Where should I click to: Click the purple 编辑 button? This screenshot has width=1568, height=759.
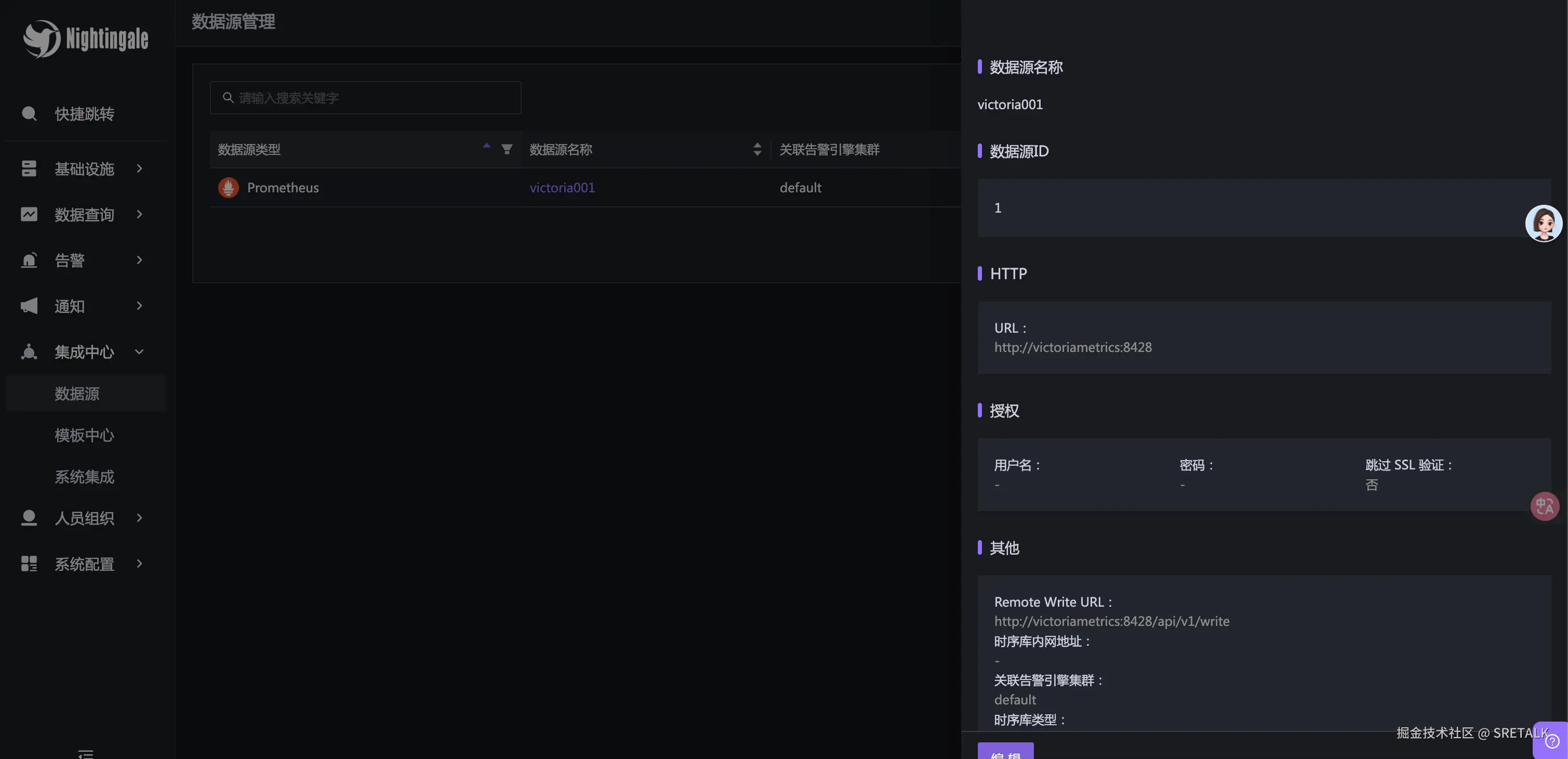tap(1005, 752)
